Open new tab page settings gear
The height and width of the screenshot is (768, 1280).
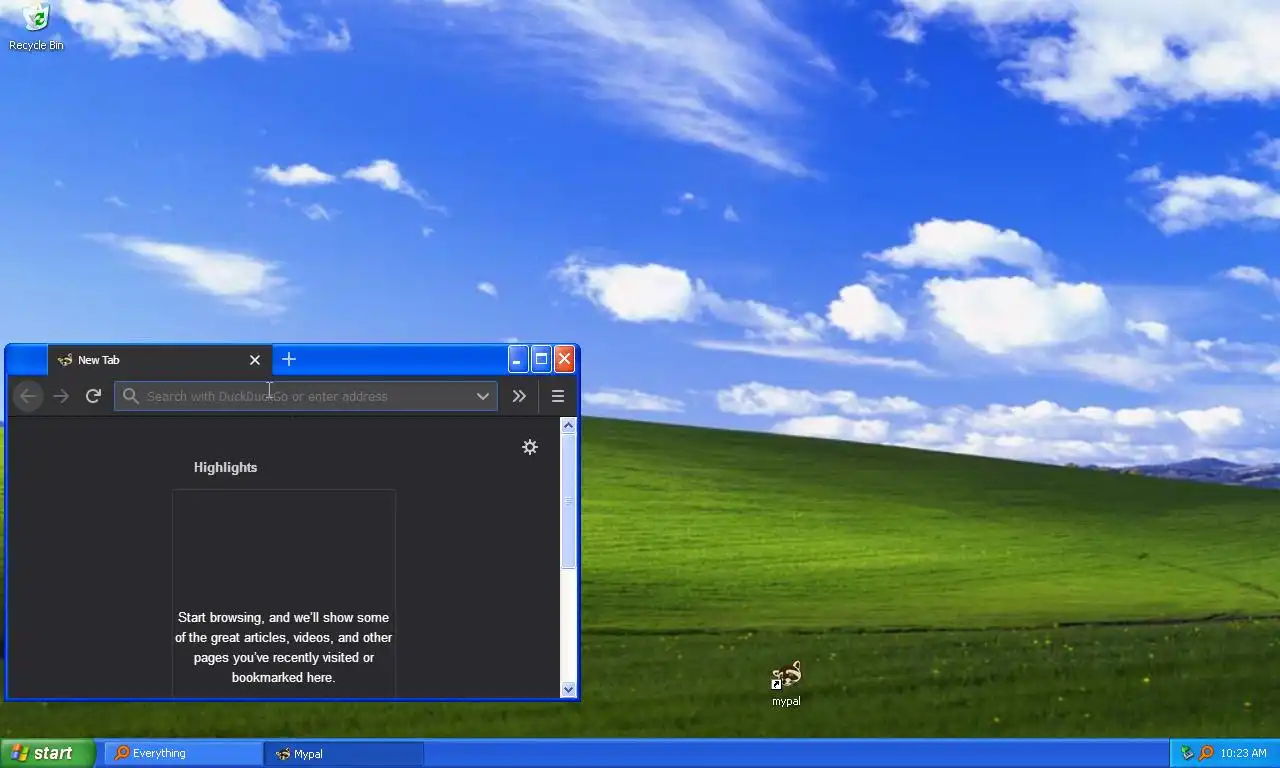[x=530, y=447]
